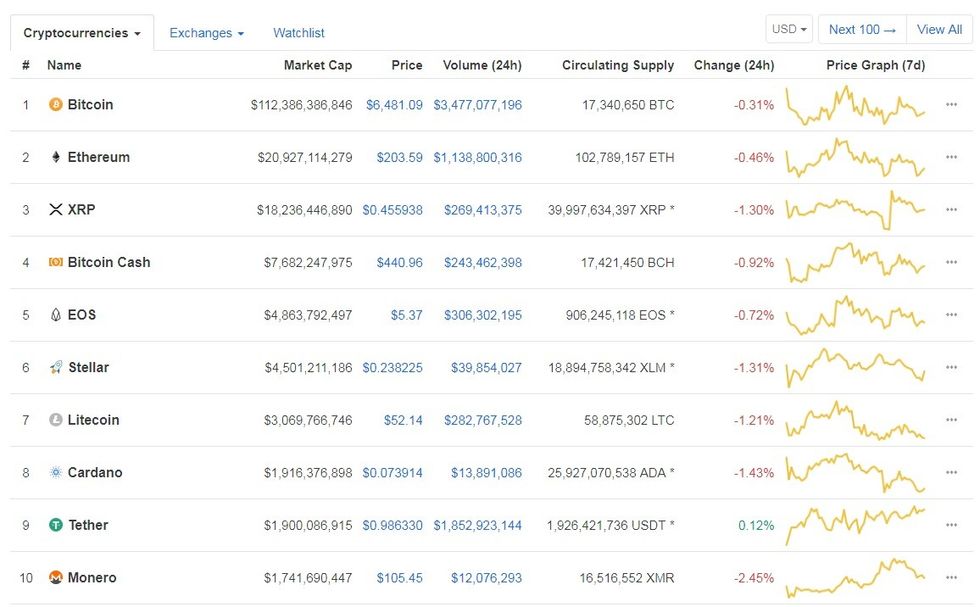The image size is (980, 607).
Task: Select the Stellar rocket icon
Action: tap(57, 367)
